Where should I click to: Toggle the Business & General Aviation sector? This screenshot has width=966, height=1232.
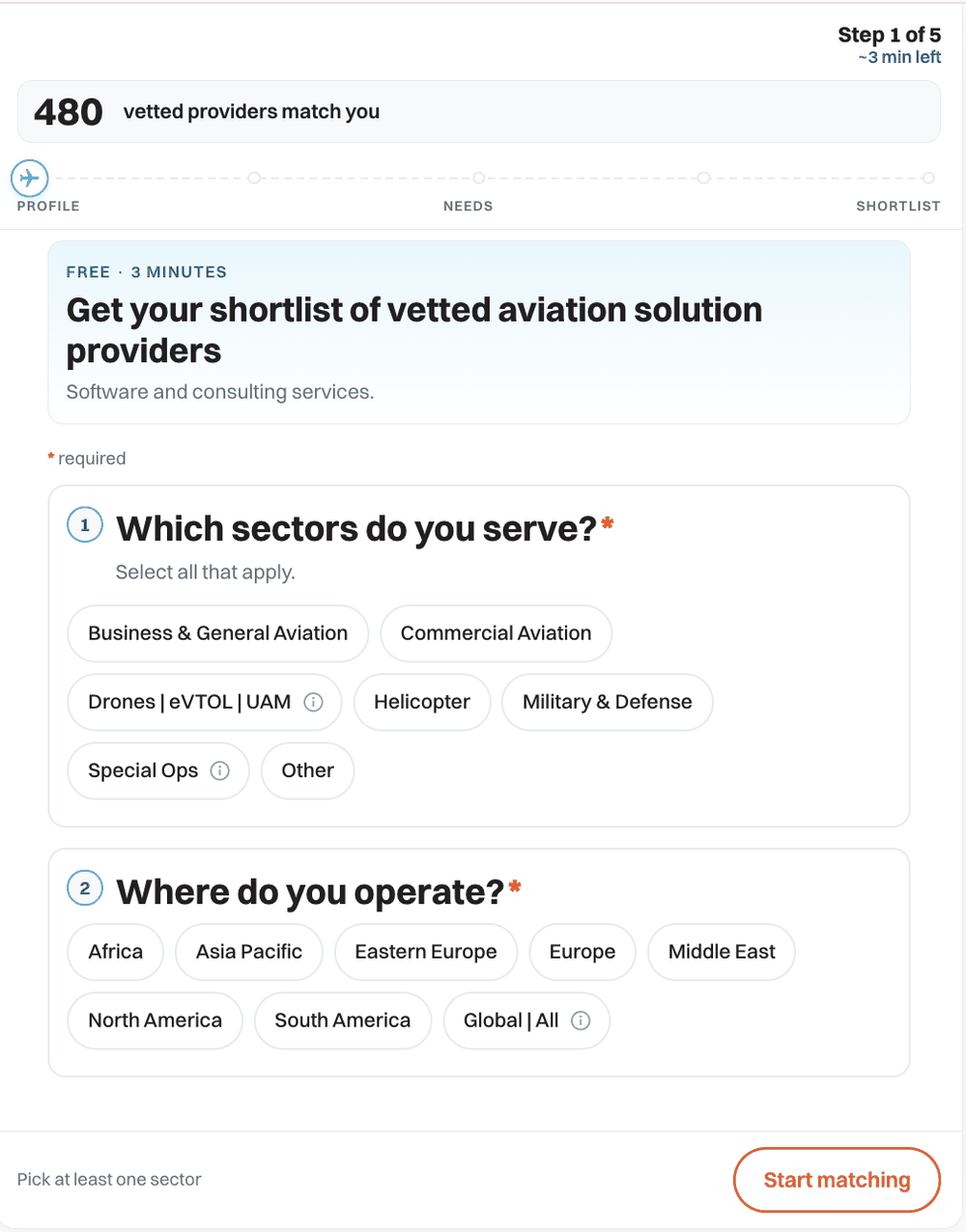coord(218,633)
